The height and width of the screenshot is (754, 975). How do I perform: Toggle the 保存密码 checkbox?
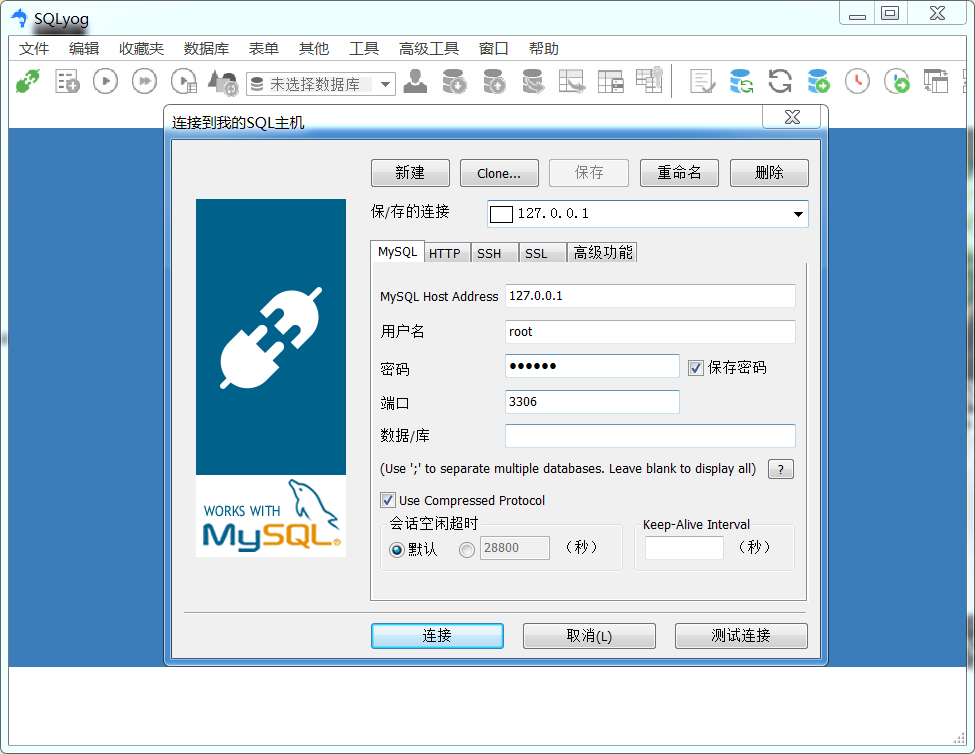click(696, 368)
